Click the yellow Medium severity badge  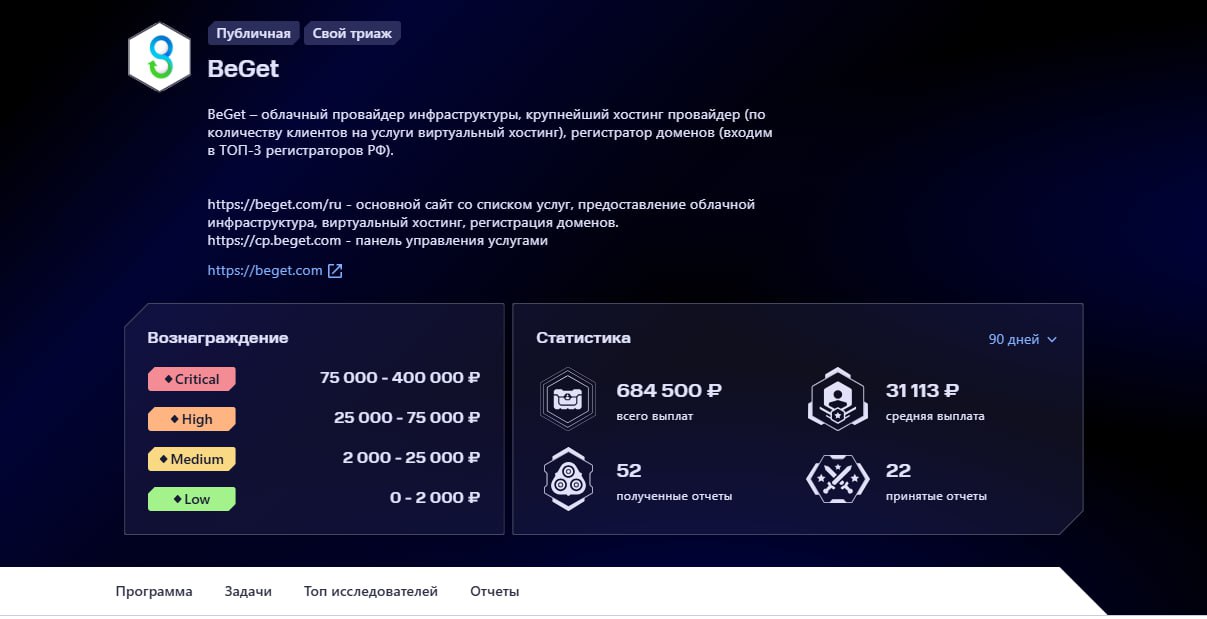tap(192, 459)
